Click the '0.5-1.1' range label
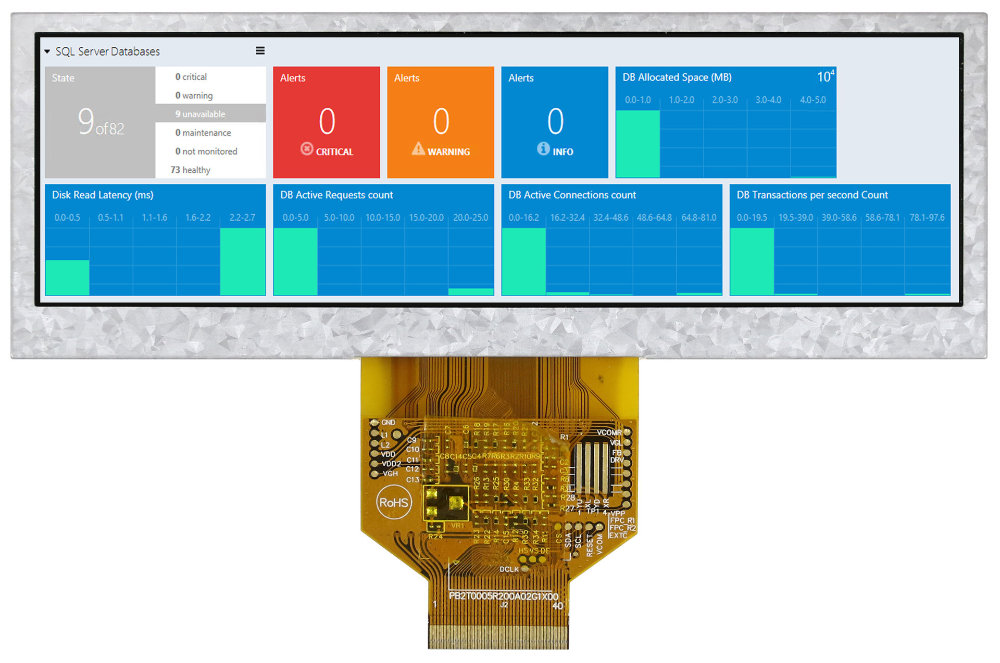 110,218
